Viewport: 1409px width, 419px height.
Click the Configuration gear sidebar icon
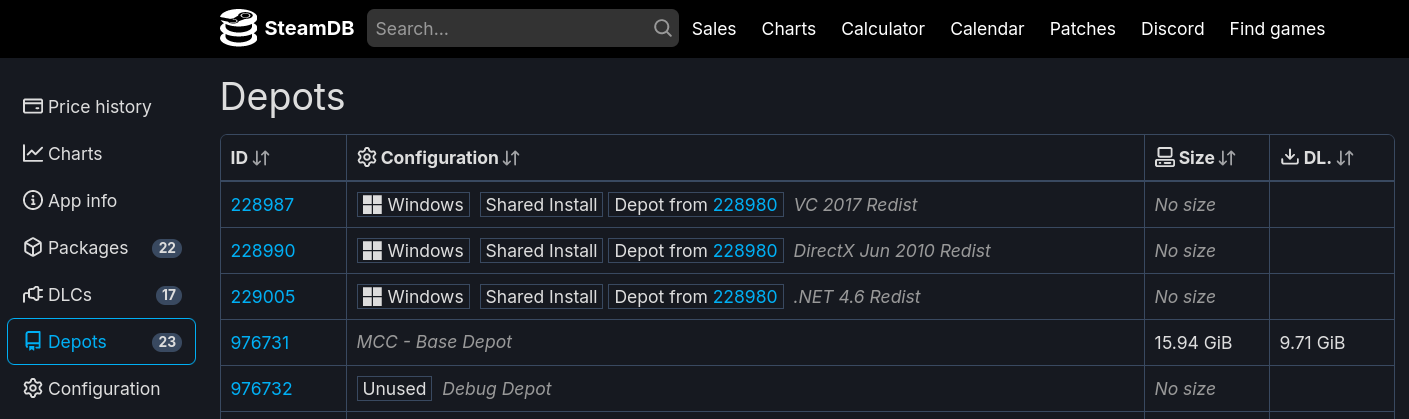32,388
